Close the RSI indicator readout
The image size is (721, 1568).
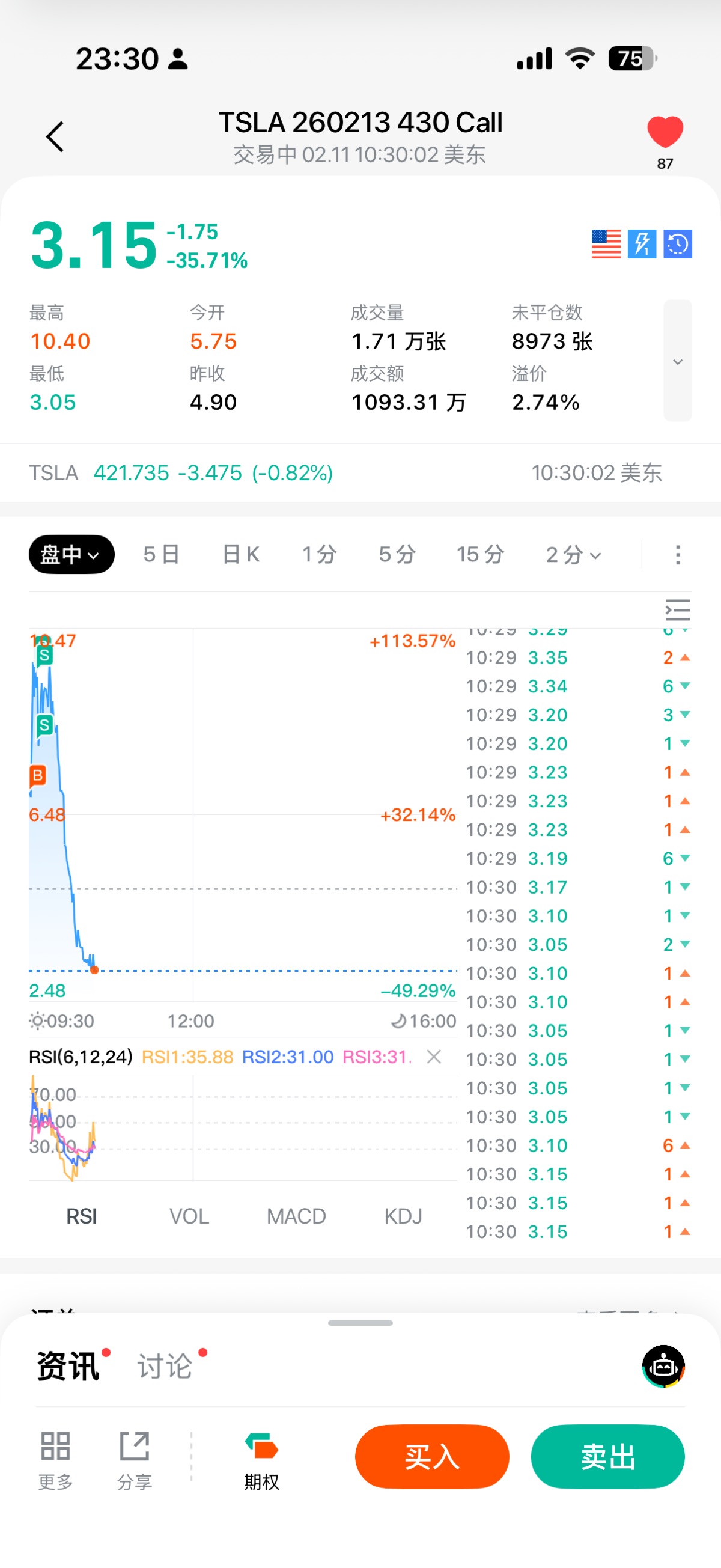[434, 1057]
